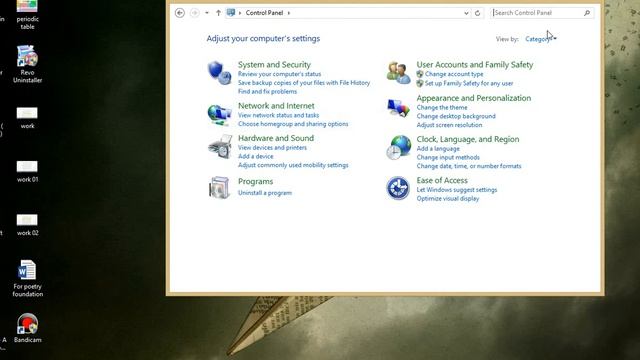Click View devices and printers
Image resolution: width=640 pixels, height=360 pixels.
[272, 147]
